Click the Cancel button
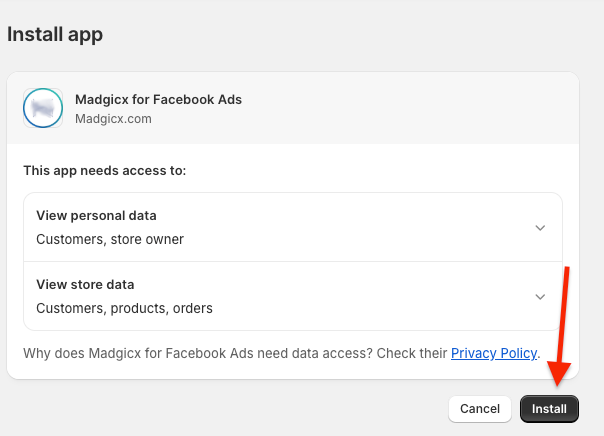 coord(480,409)
